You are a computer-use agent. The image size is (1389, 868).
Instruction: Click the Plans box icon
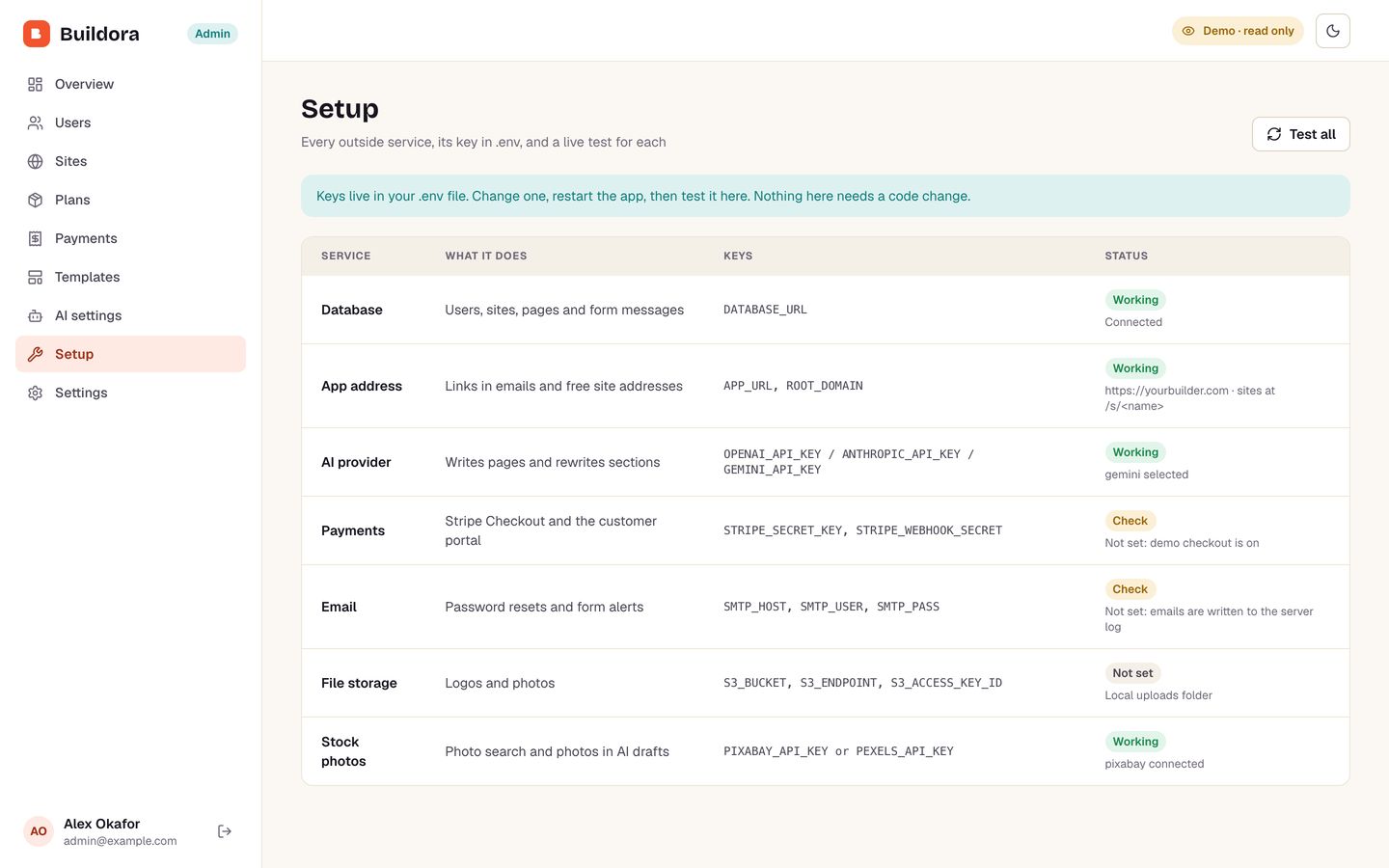click(x=36, y=200)
